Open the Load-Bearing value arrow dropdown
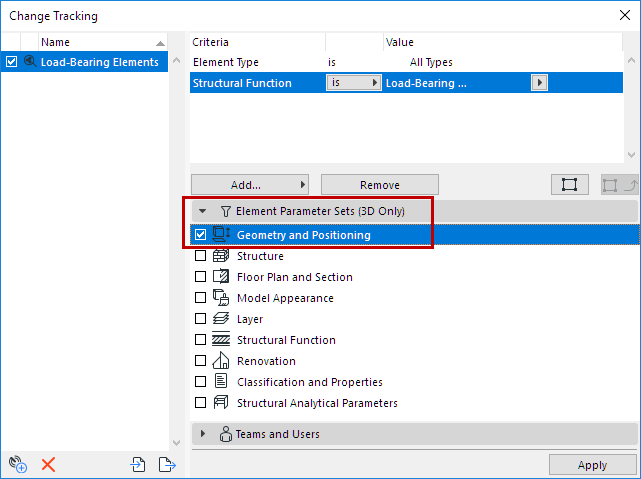Viewport: 641px width, 479px height. [540, 83]
